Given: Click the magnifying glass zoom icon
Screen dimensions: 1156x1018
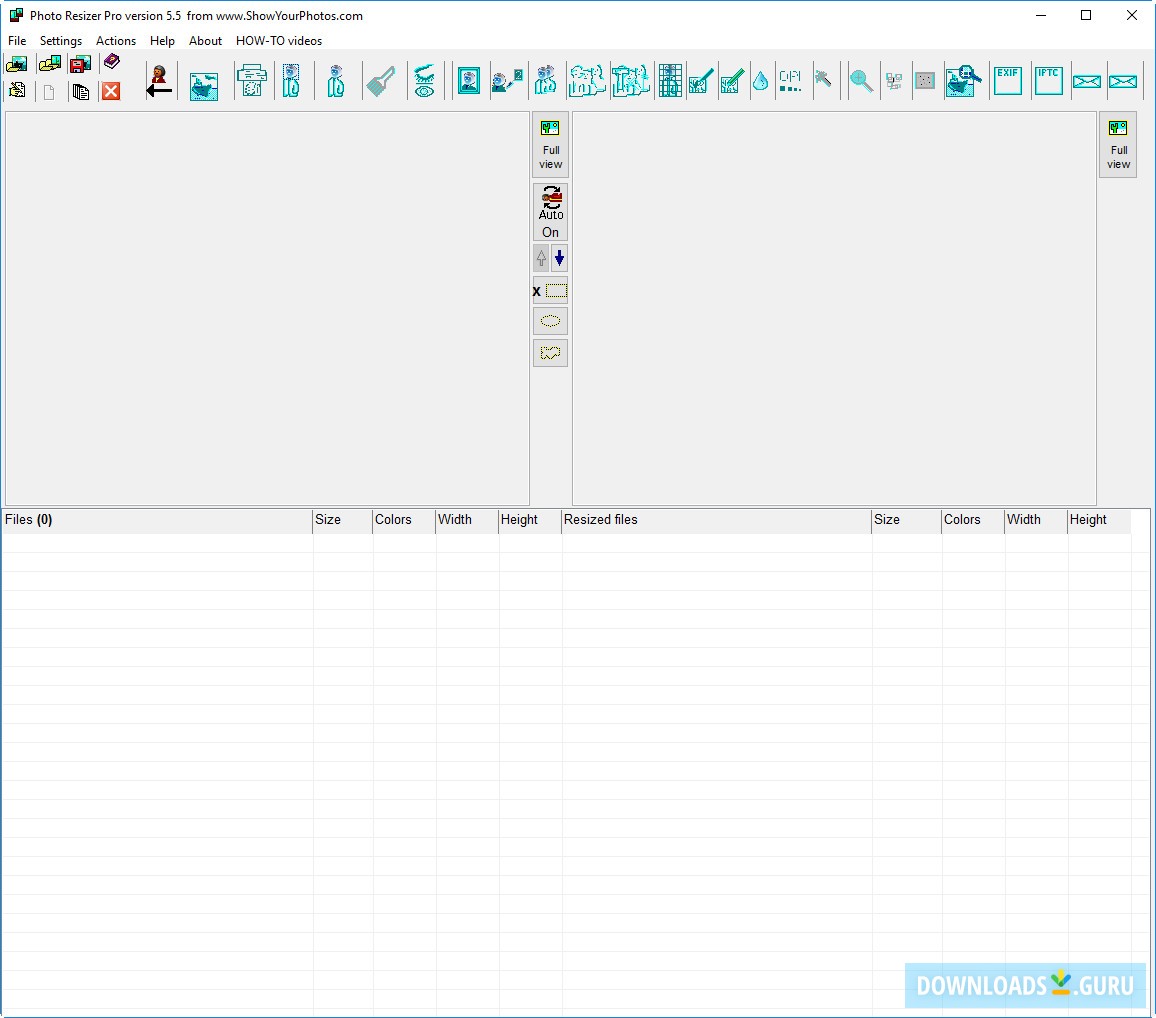Looking at the screenshot, I should 860,81.
